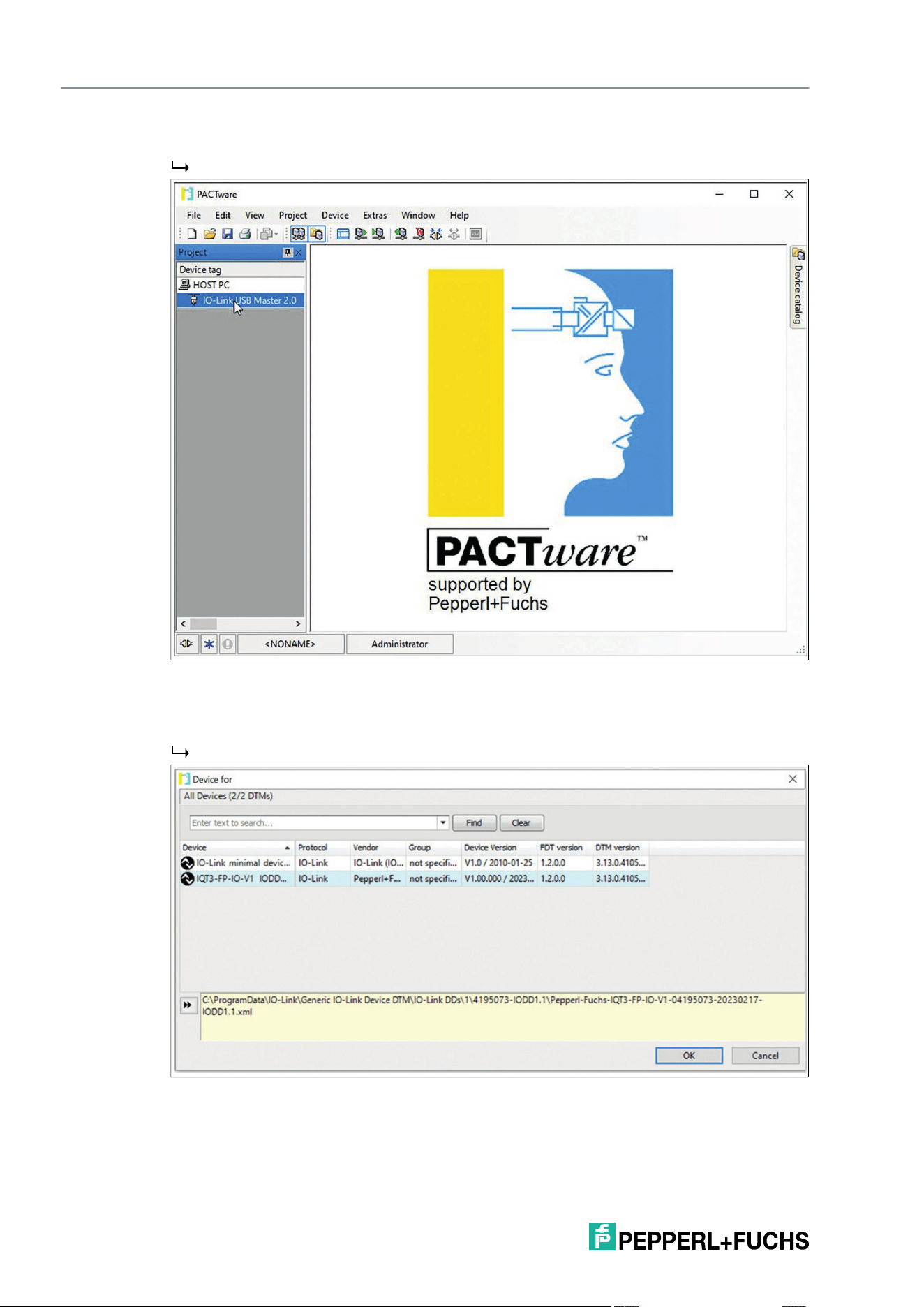Open the print options dropdown arrow icon

[276, 235]
